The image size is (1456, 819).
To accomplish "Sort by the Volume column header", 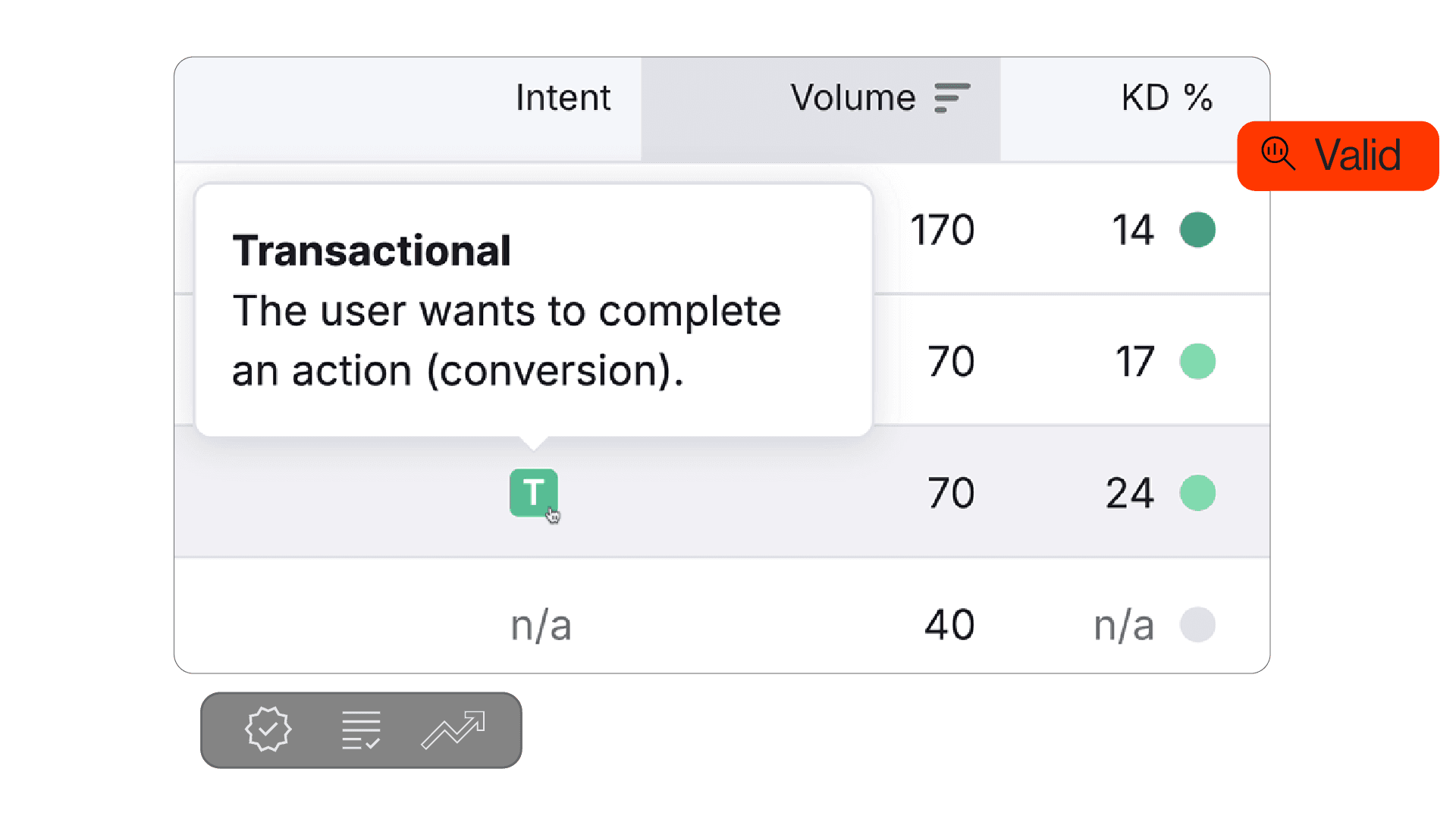I will pyautogui.click(x=853, y=98).
